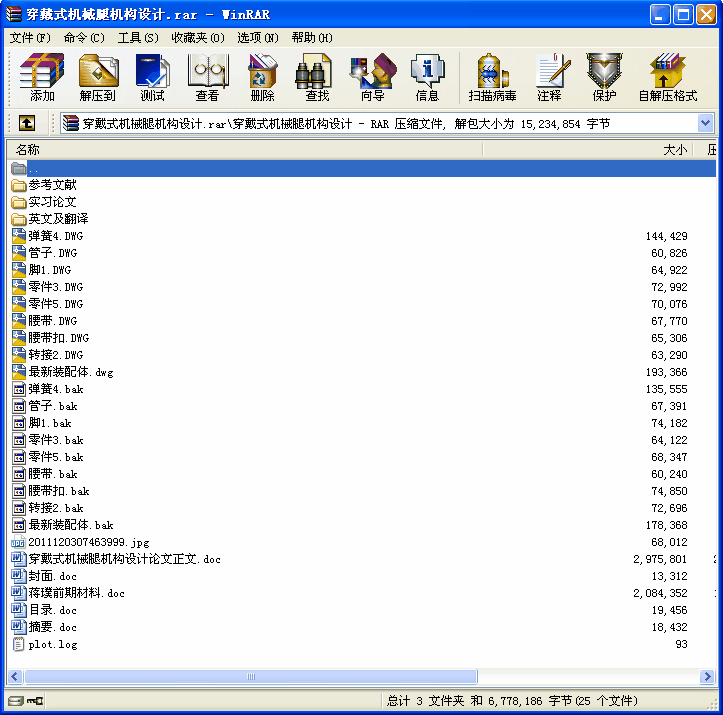Click the Virus Scan (扫描病毒) icon
The width and height of the screenshot is (723, 715).
492,77
